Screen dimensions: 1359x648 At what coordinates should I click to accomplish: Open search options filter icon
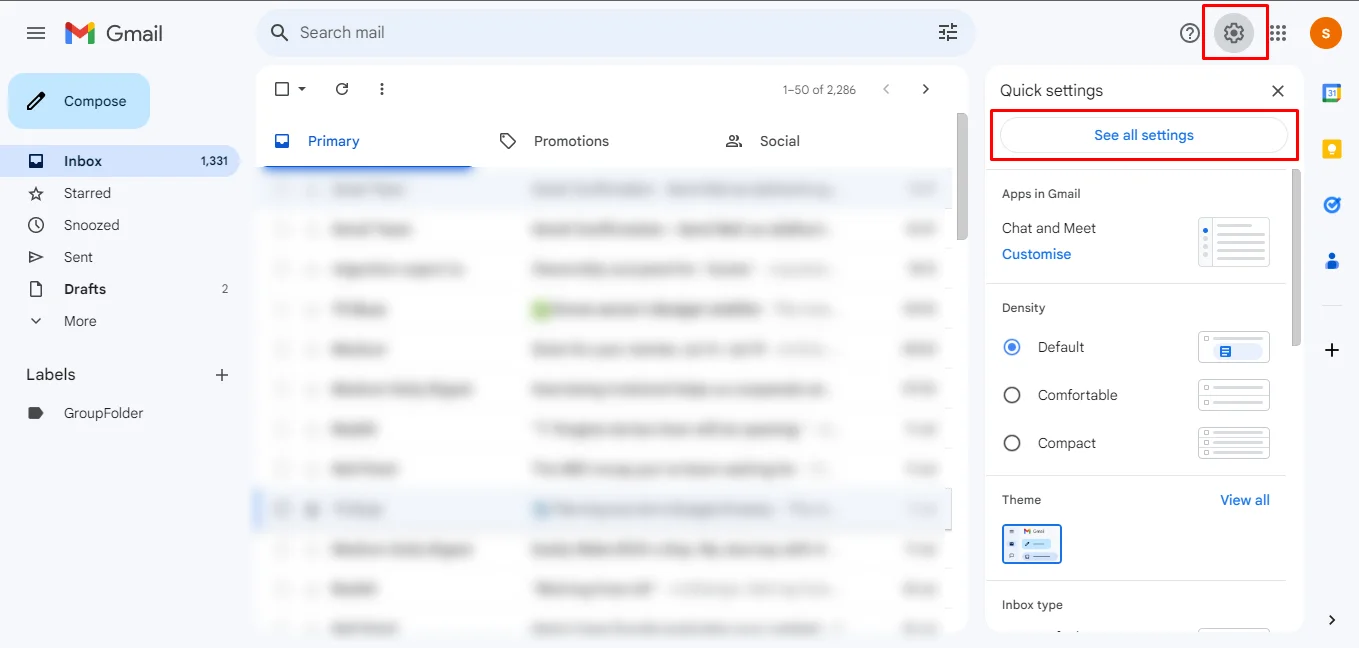tap(948, 33)
